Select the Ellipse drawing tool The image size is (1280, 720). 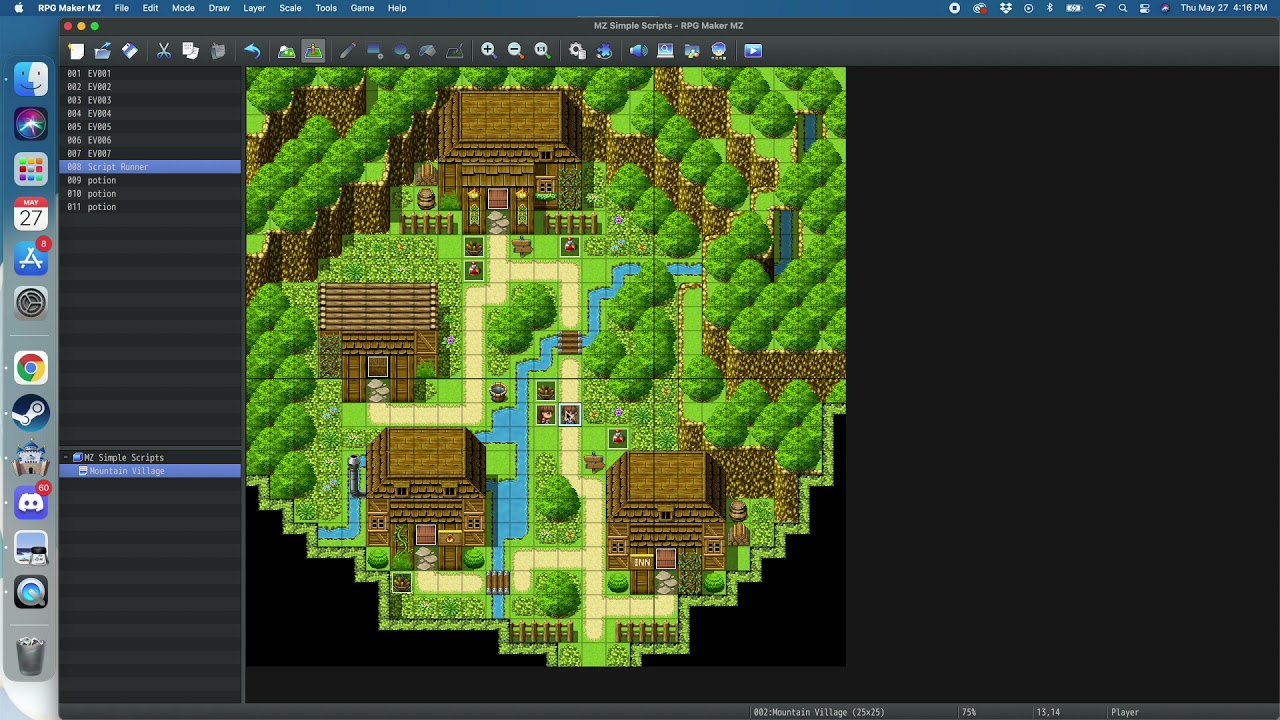pyautogui.click(x=401, y=51)
